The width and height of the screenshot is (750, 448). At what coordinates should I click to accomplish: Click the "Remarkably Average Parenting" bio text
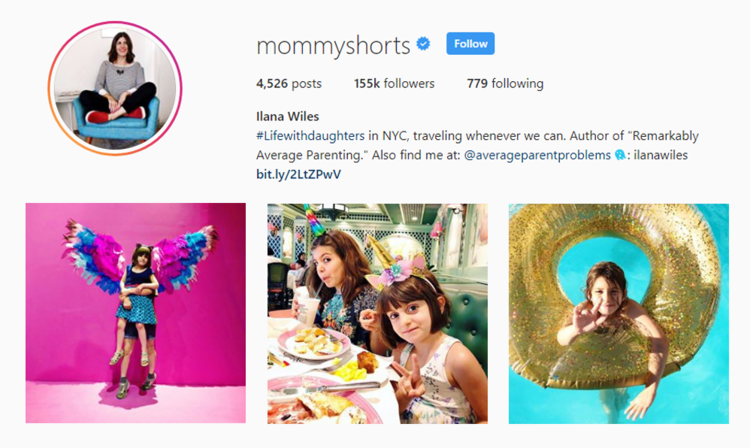pyautogui.click(x=477, y=145)
